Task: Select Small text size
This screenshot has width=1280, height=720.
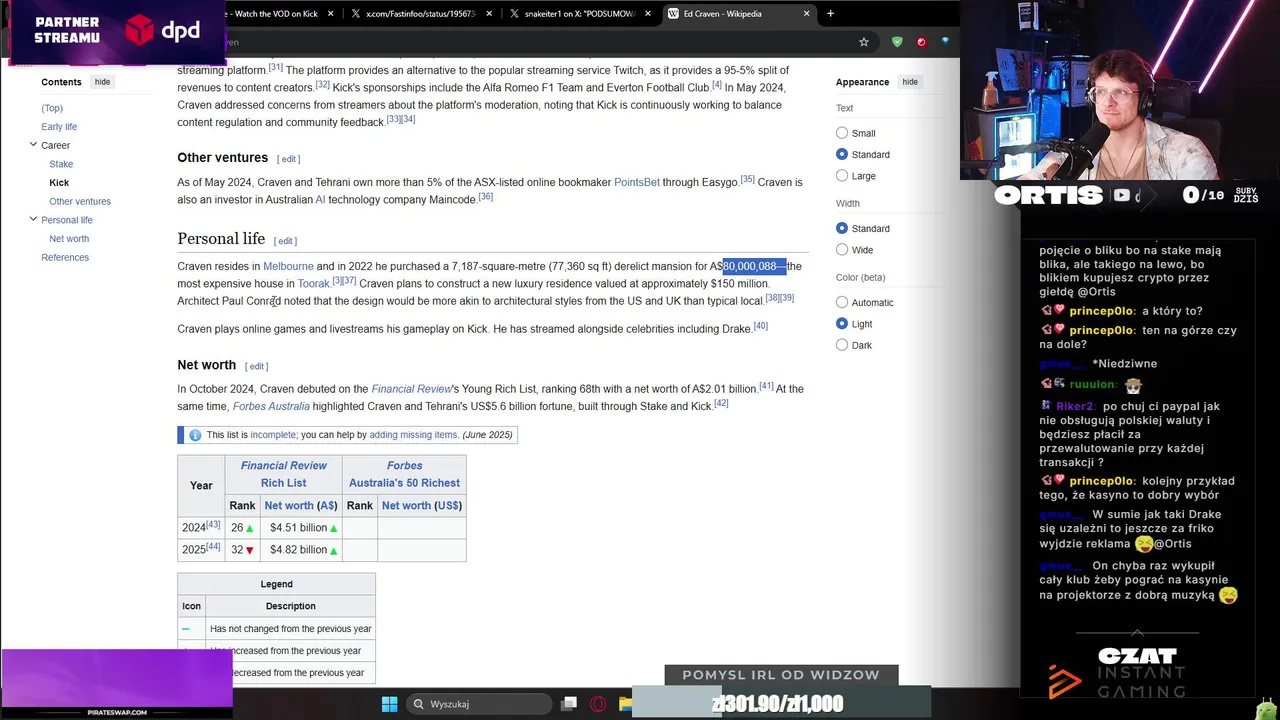Action: click(x=842, y=133)
